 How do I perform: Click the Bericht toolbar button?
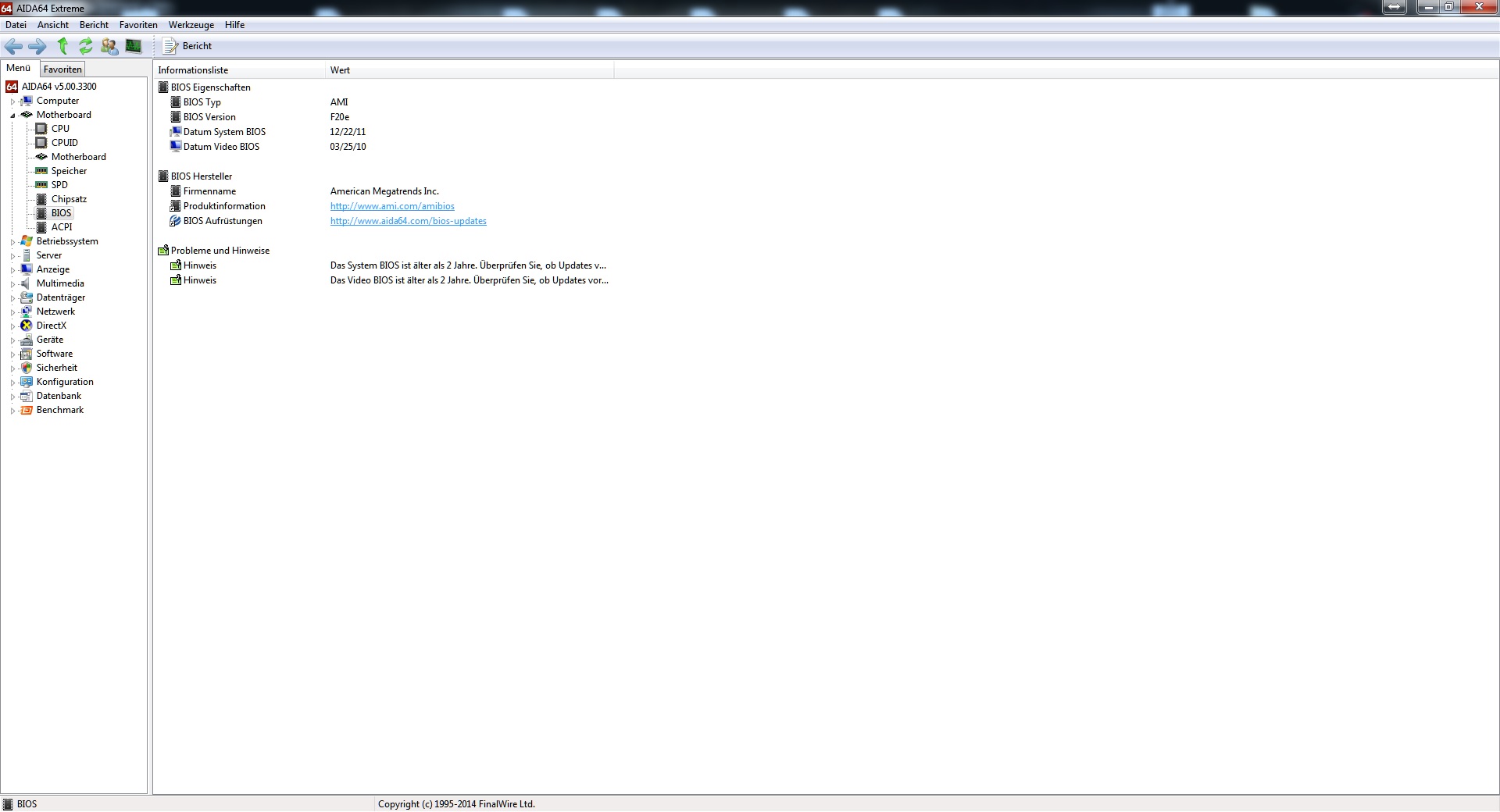click(187, 46)
